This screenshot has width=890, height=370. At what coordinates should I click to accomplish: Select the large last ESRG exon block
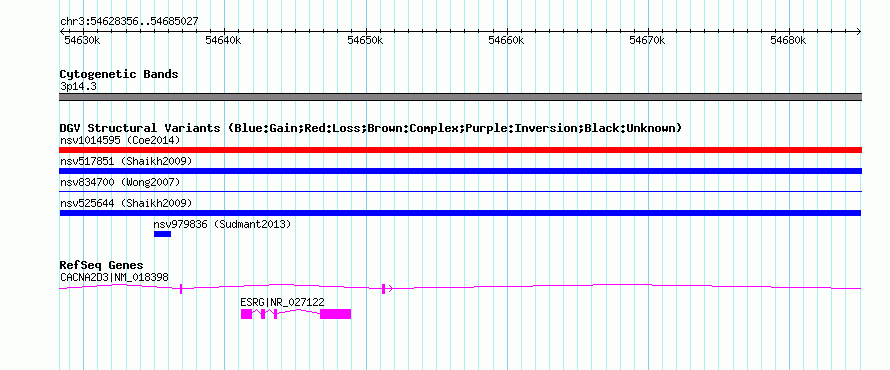click(335, 314)
